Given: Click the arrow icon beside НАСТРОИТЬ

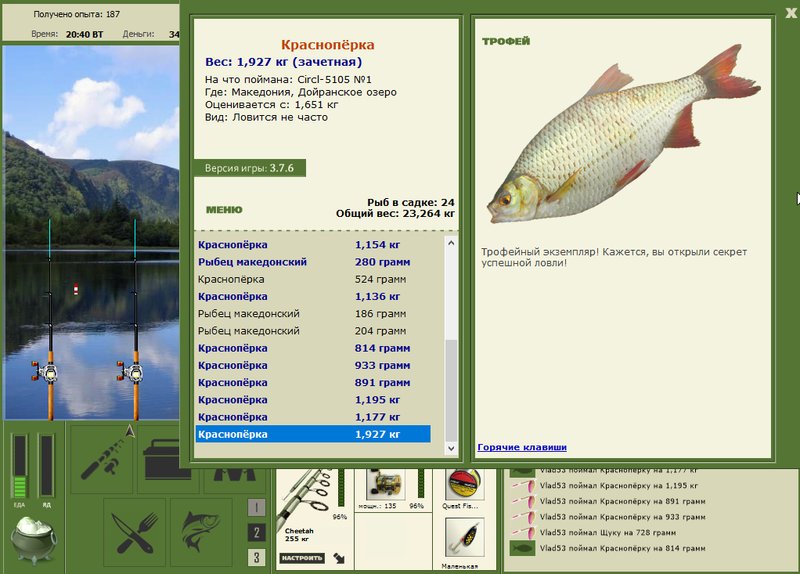Looking at the screenshot, I should pos(339,558).
